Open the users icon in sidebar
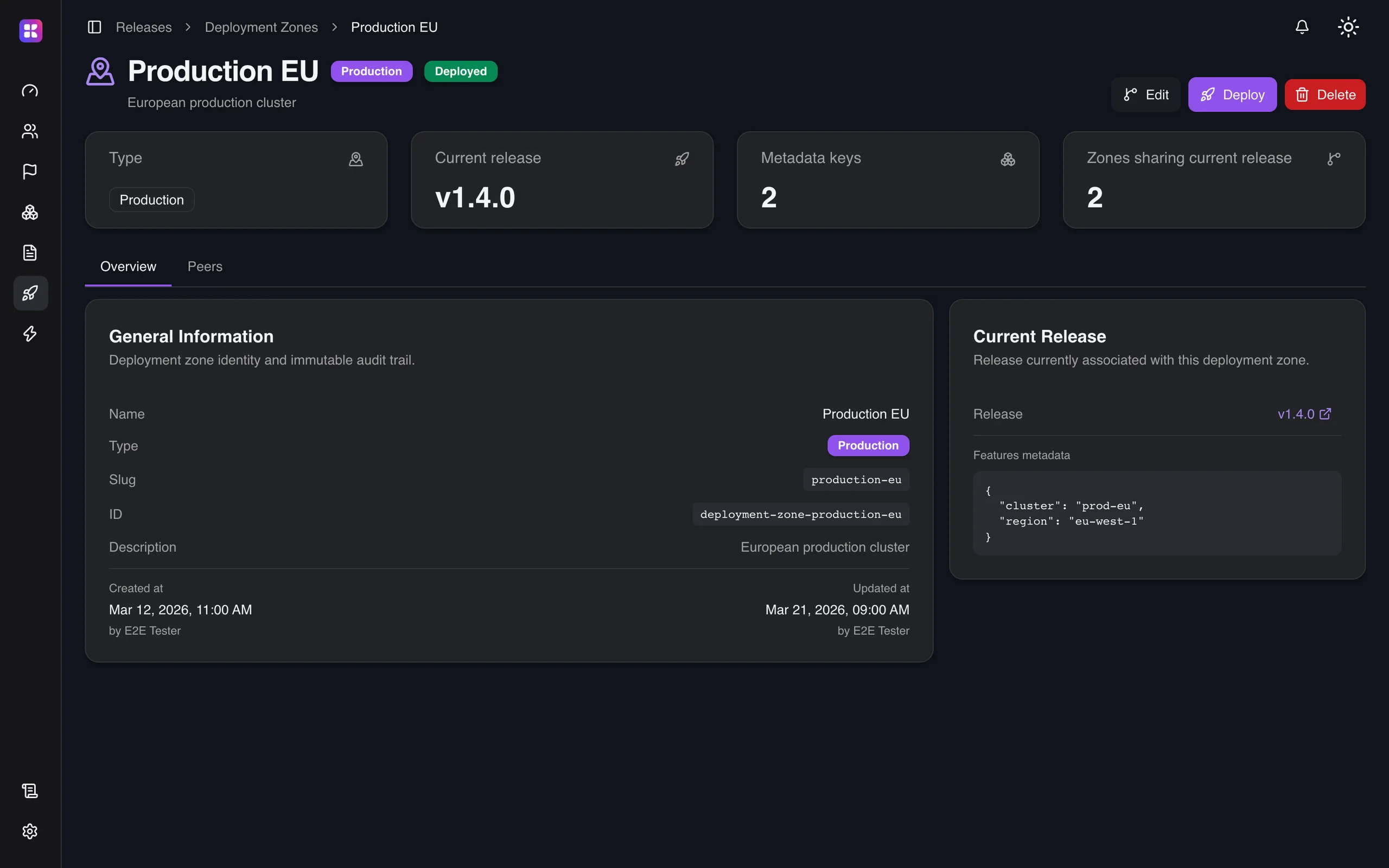The image size is (1389, 868). tap(30, 131)
